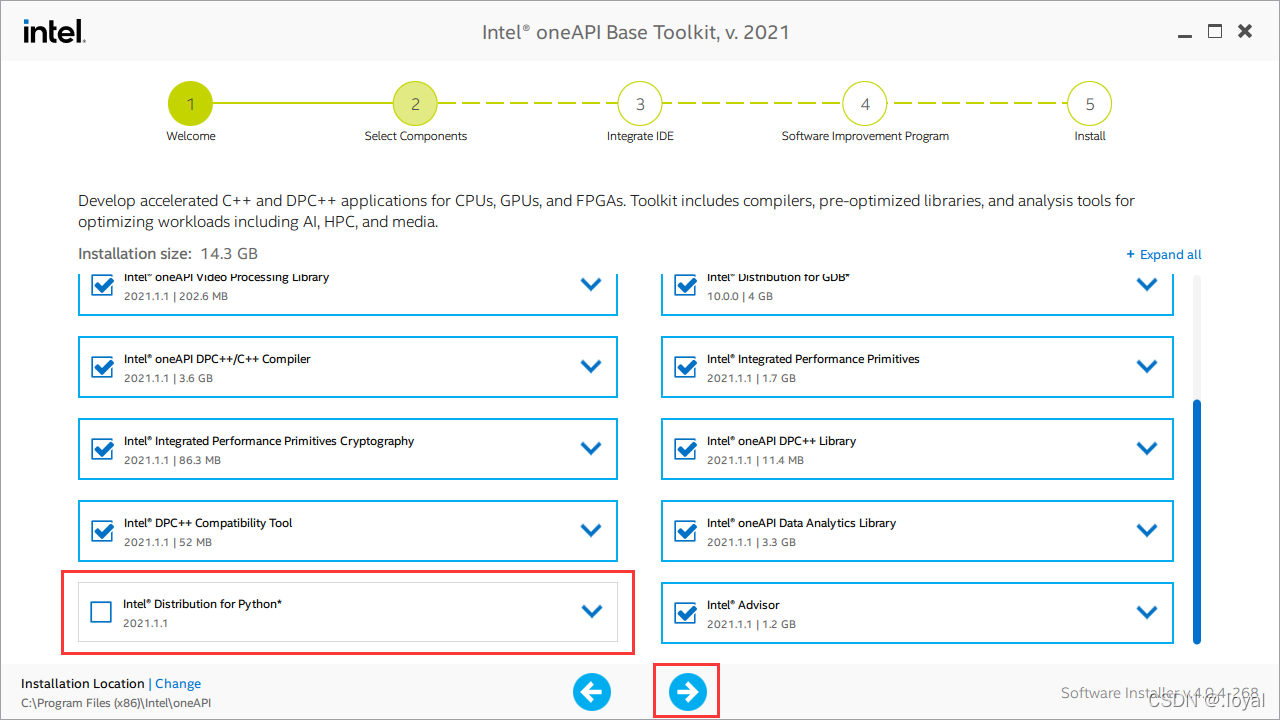Open step 4 Software Improvement Program
Viewport: 1280px width, 720px height.
(x=865, y=103)
